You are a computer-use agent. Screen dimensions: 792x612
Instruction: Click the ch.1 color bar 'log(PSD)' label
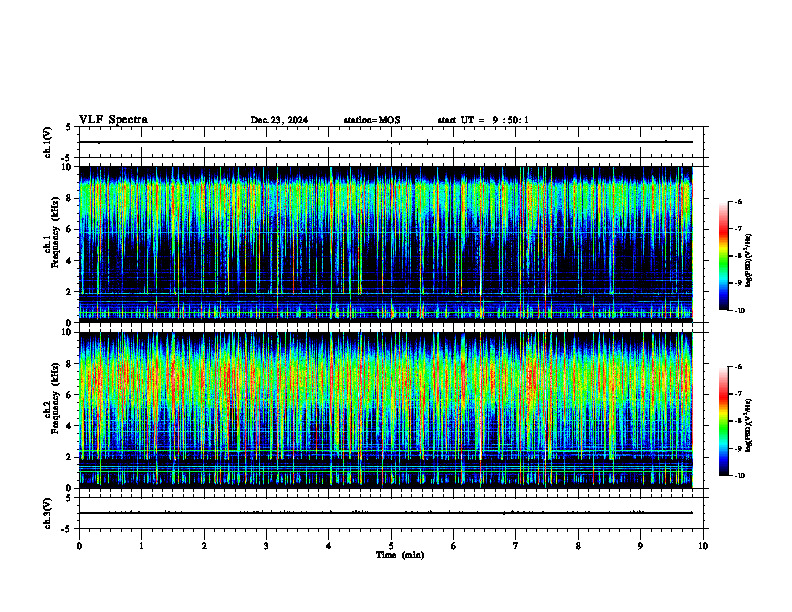(x=749, y=260)
